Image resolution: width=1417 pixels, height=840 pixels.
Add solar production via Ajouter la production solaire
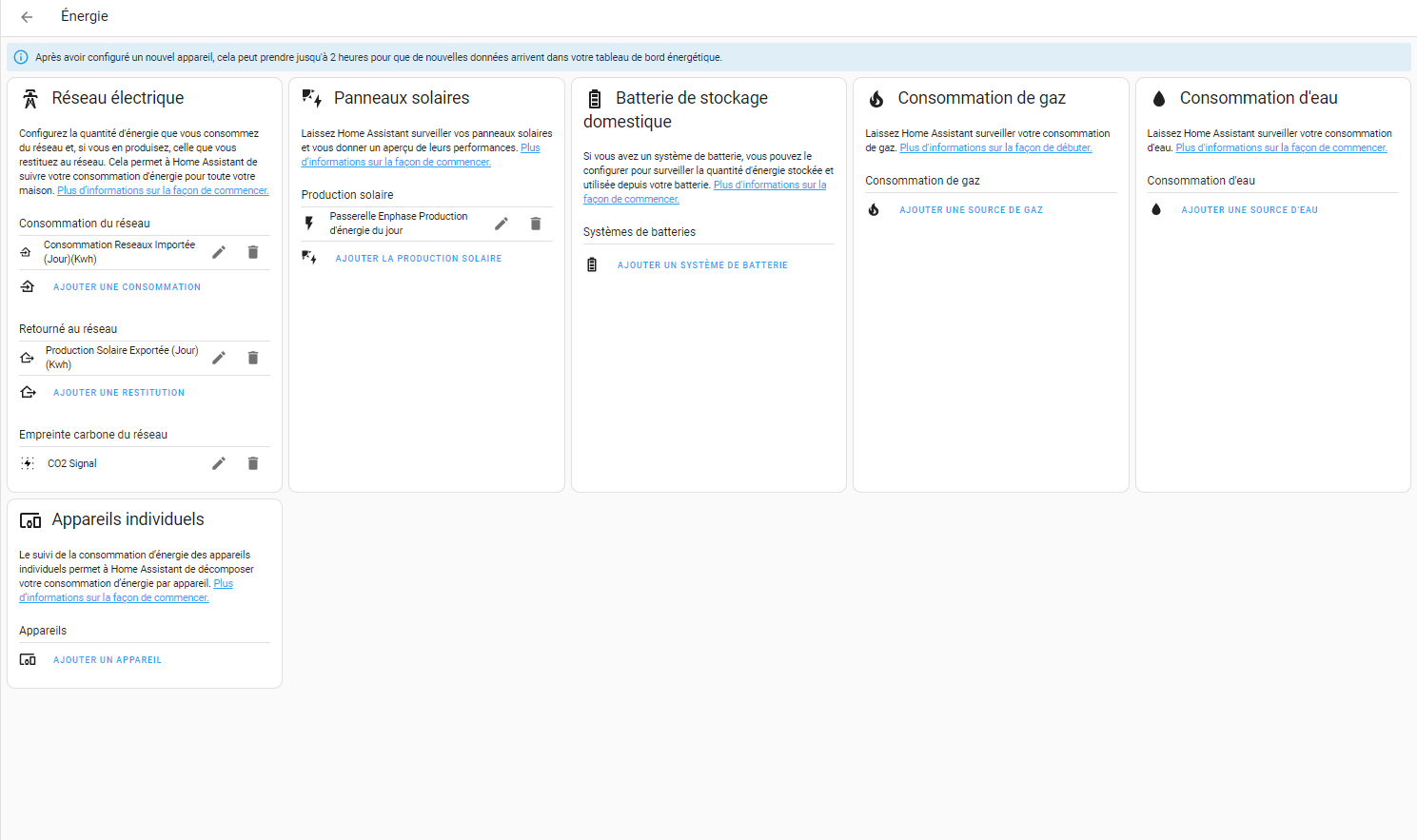[x=419, y=259]
